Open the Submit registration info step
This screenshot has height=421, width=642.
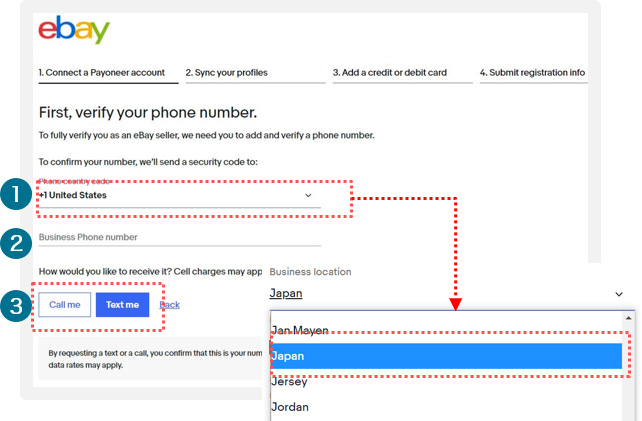click(533, 74)
